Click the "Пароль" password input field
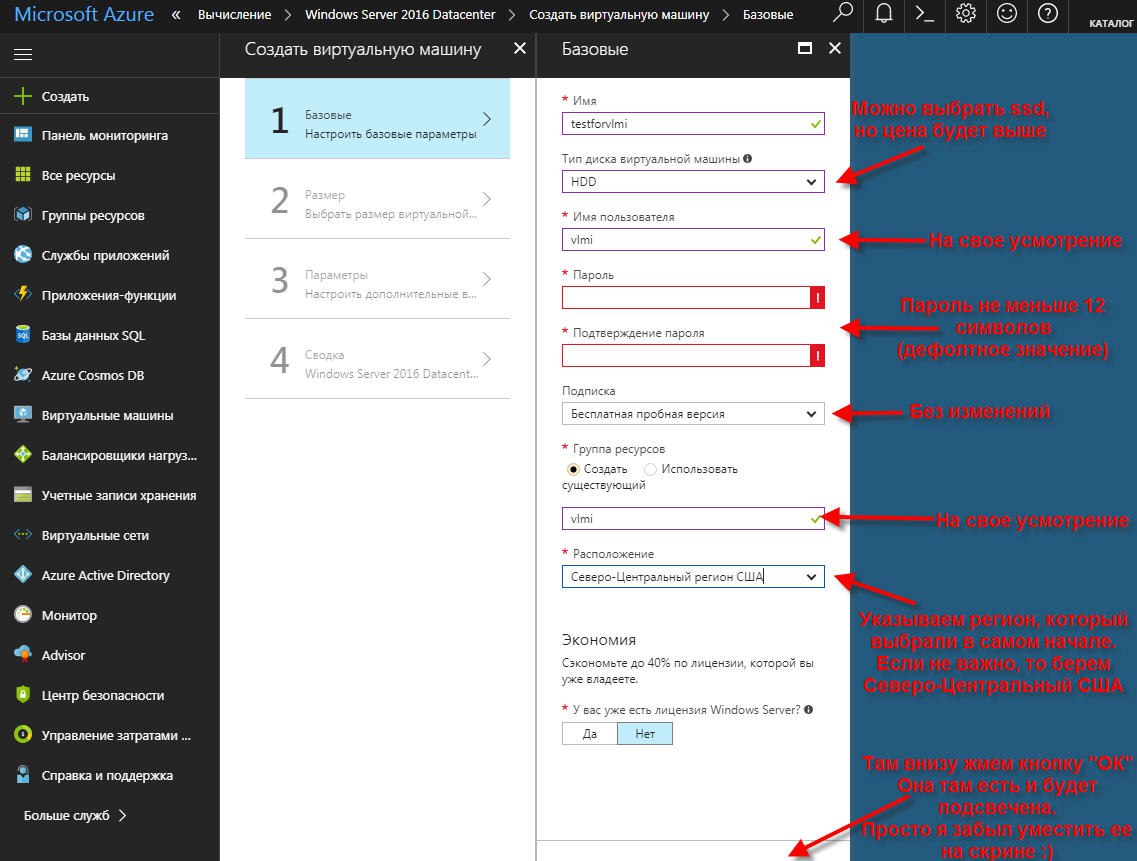 coord(686,297)
